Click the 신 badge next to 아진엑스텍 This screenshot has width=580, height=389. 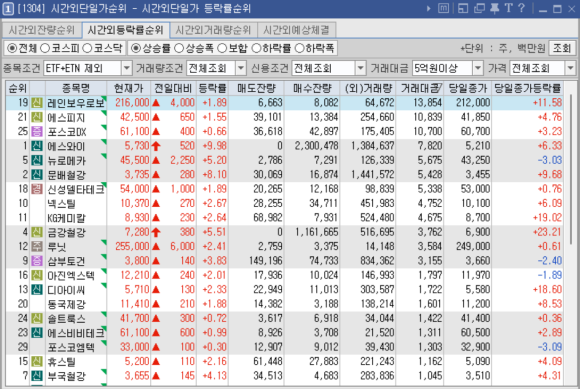pyautogui.click(x=37, y=275)
